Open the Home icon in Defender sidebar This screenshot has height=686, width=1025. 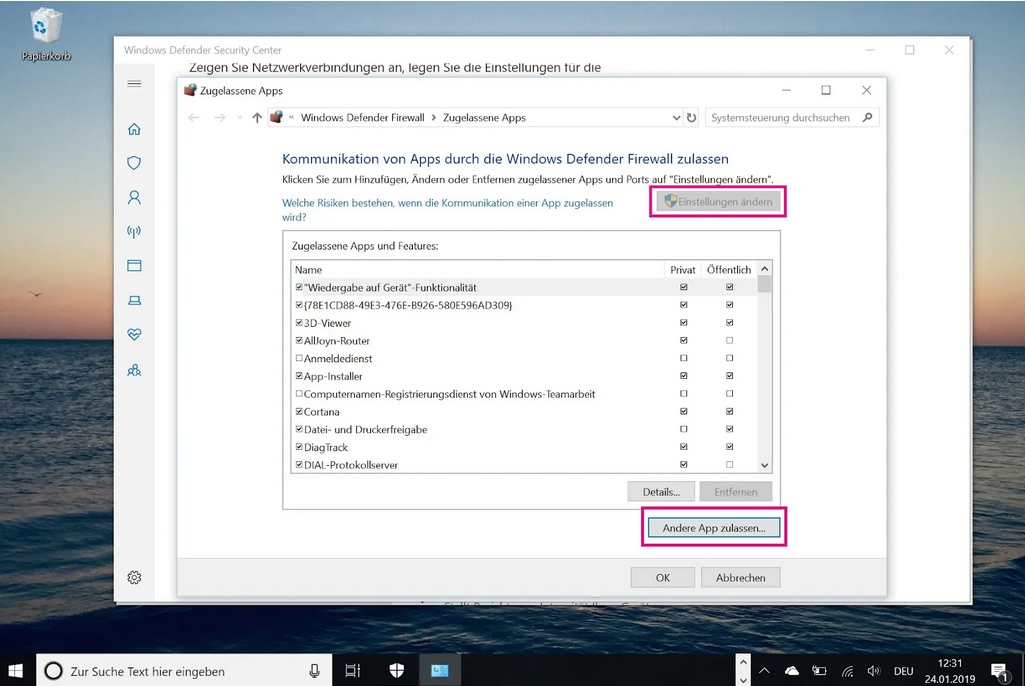[134, 129]
